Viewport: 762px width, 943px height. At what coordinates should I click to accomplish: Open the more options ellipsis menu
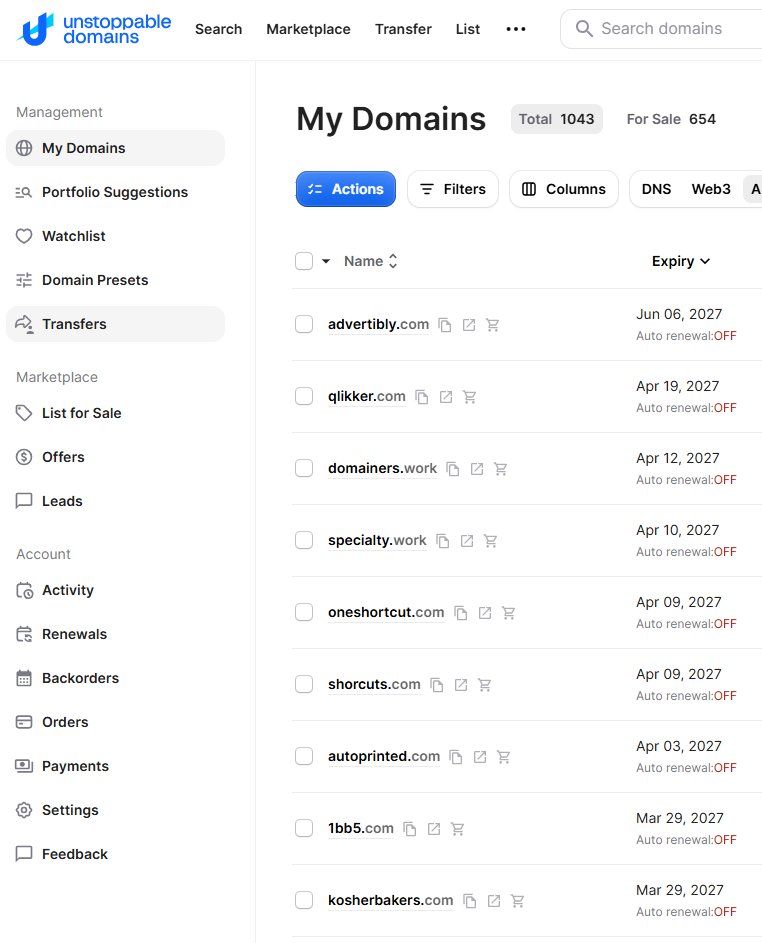point(515,29)
